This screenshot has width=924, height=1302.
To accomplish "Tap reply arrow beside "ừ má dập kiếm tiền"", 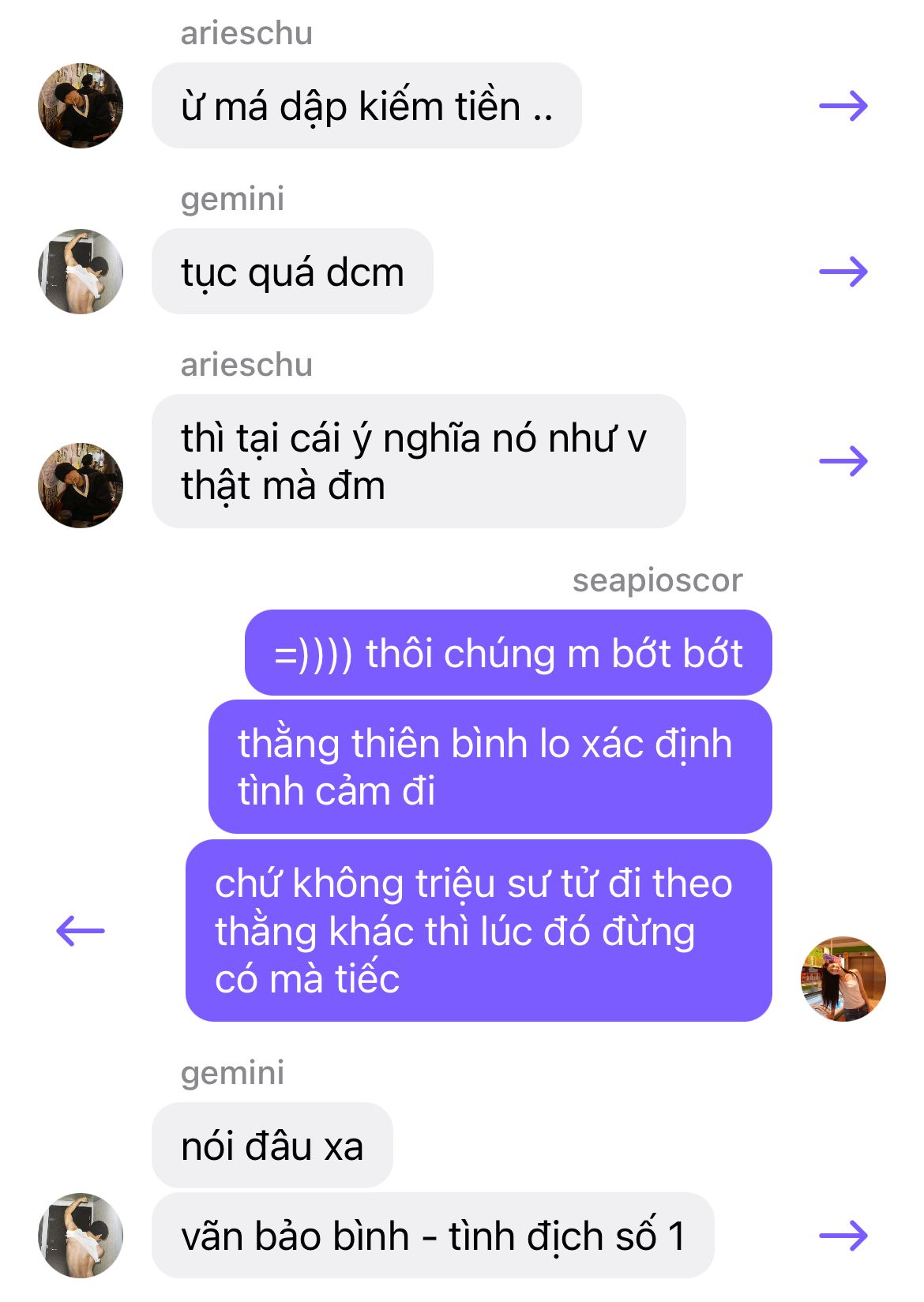I will click(843, 106).
